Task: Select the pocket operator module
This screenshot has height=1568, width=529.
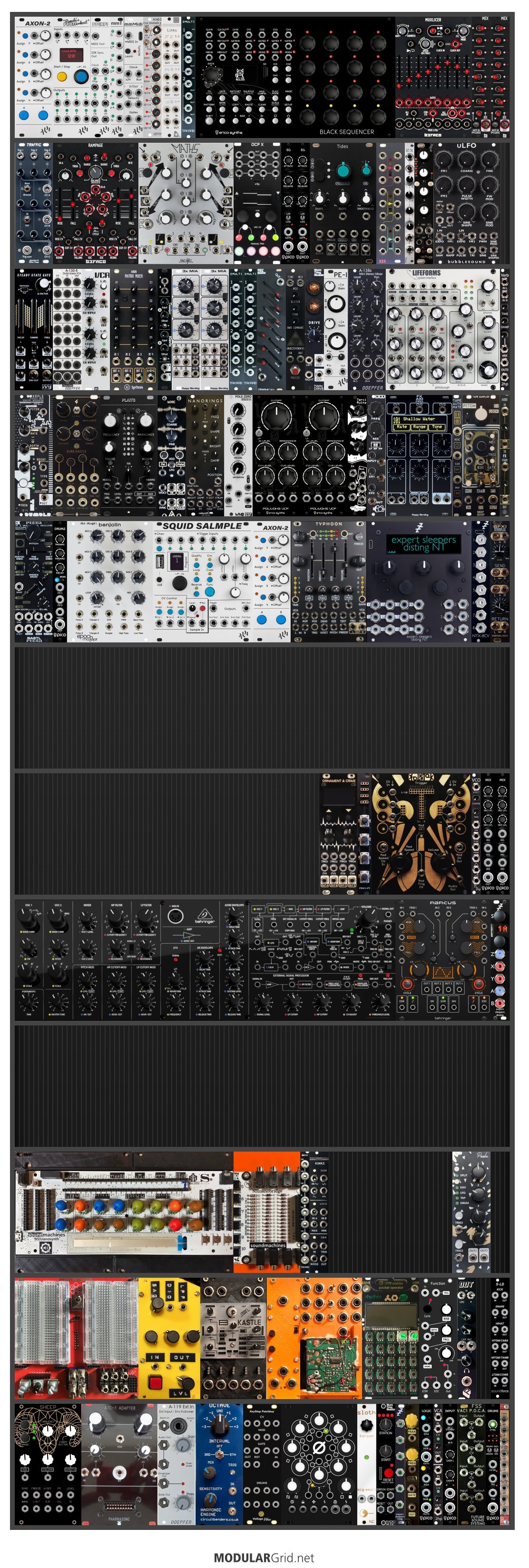Action: click(x=390, y=1338)
